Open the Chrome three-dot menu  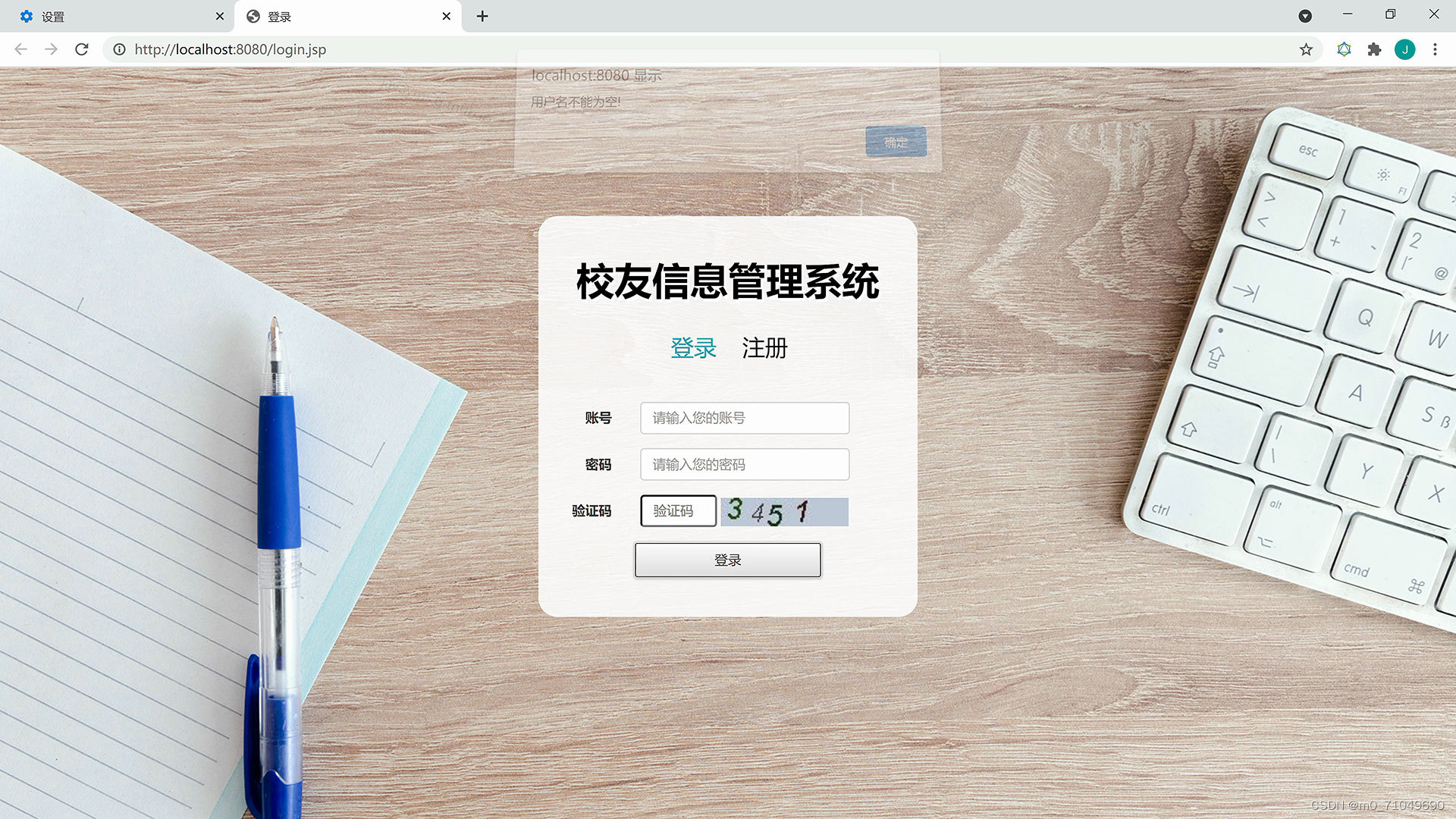[1435, 49]
